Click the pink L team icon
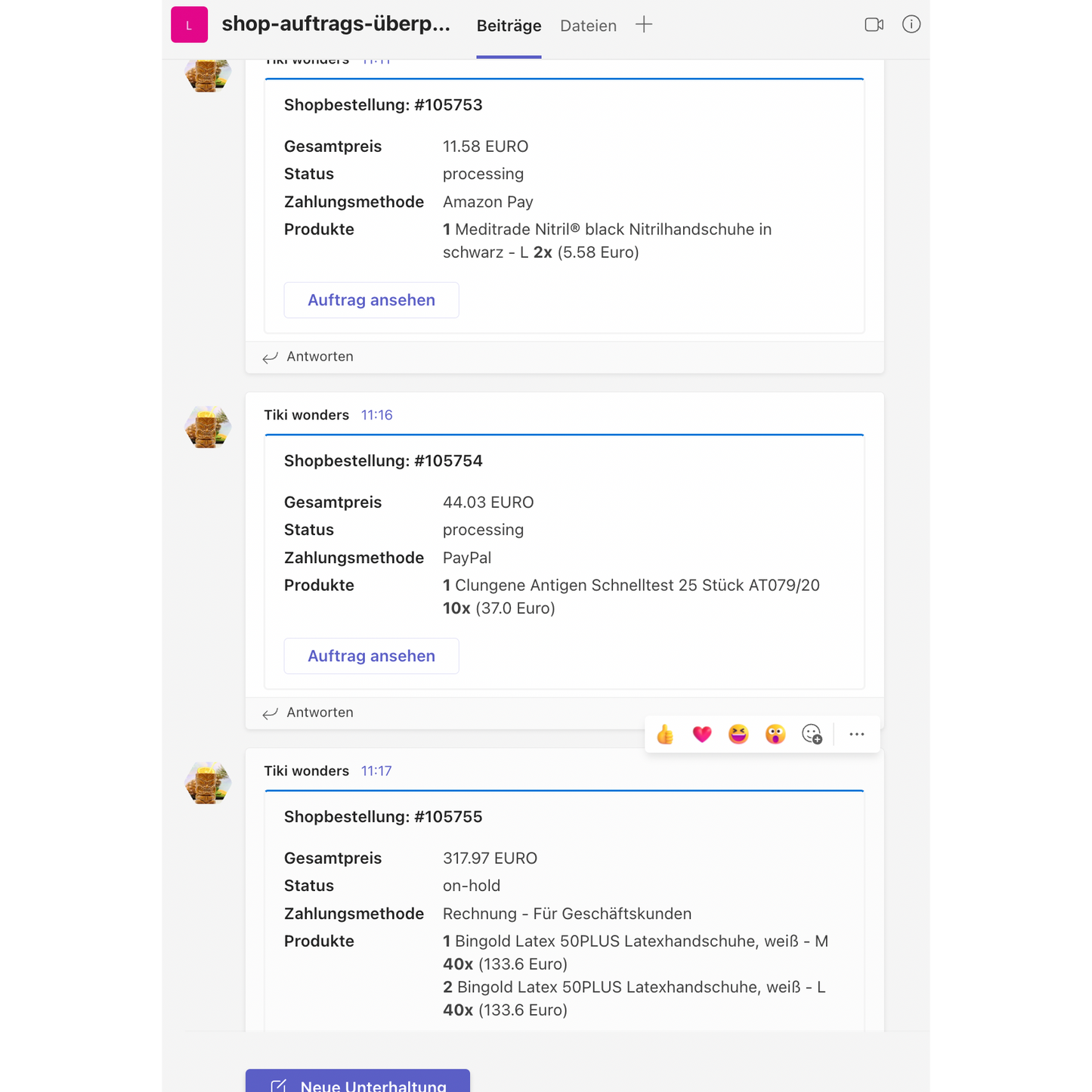Viewport: 1092px width, 1092px height. pos(189,24)
